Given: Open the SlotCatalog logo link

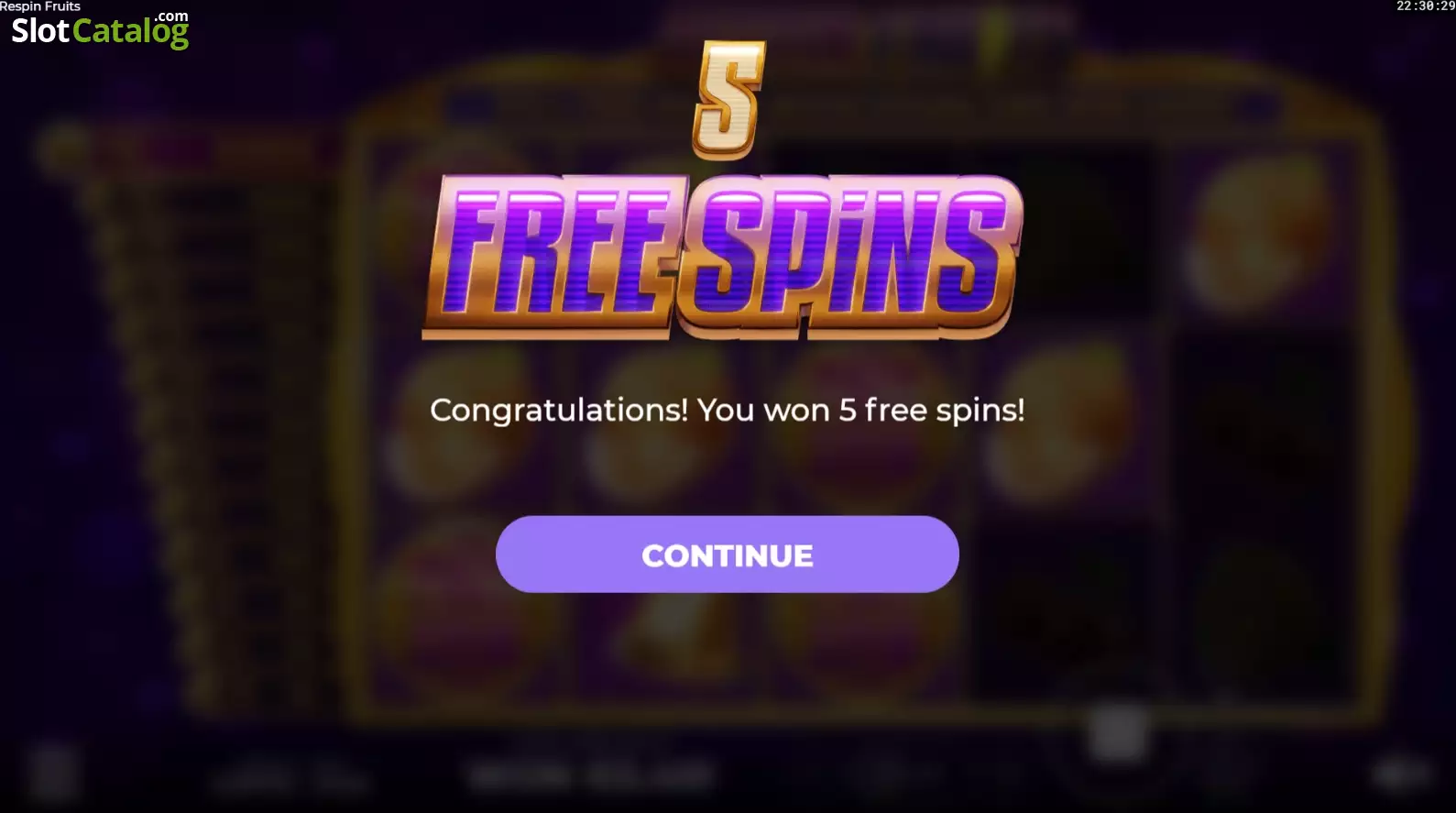Looking at the screenshot, I should pos(100,30).
